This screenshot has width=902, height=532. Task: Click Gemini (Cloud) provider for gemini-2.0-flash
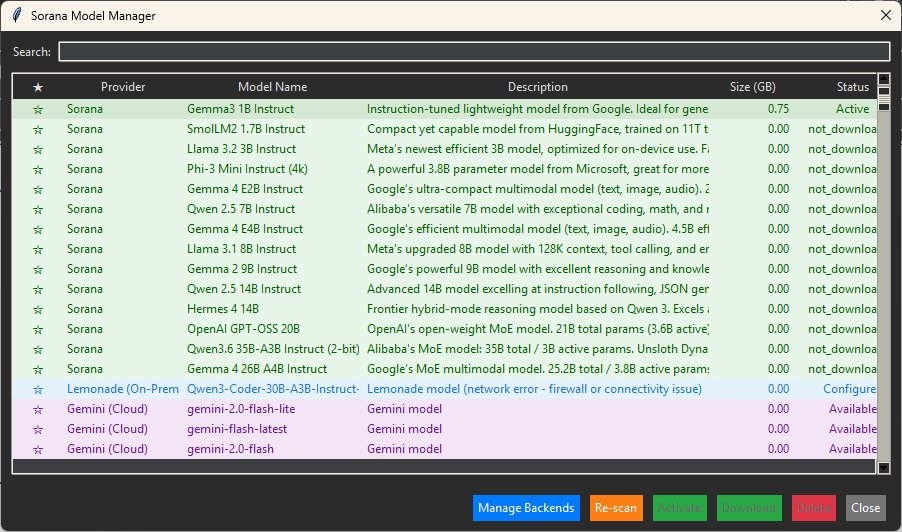coord(108,449)
